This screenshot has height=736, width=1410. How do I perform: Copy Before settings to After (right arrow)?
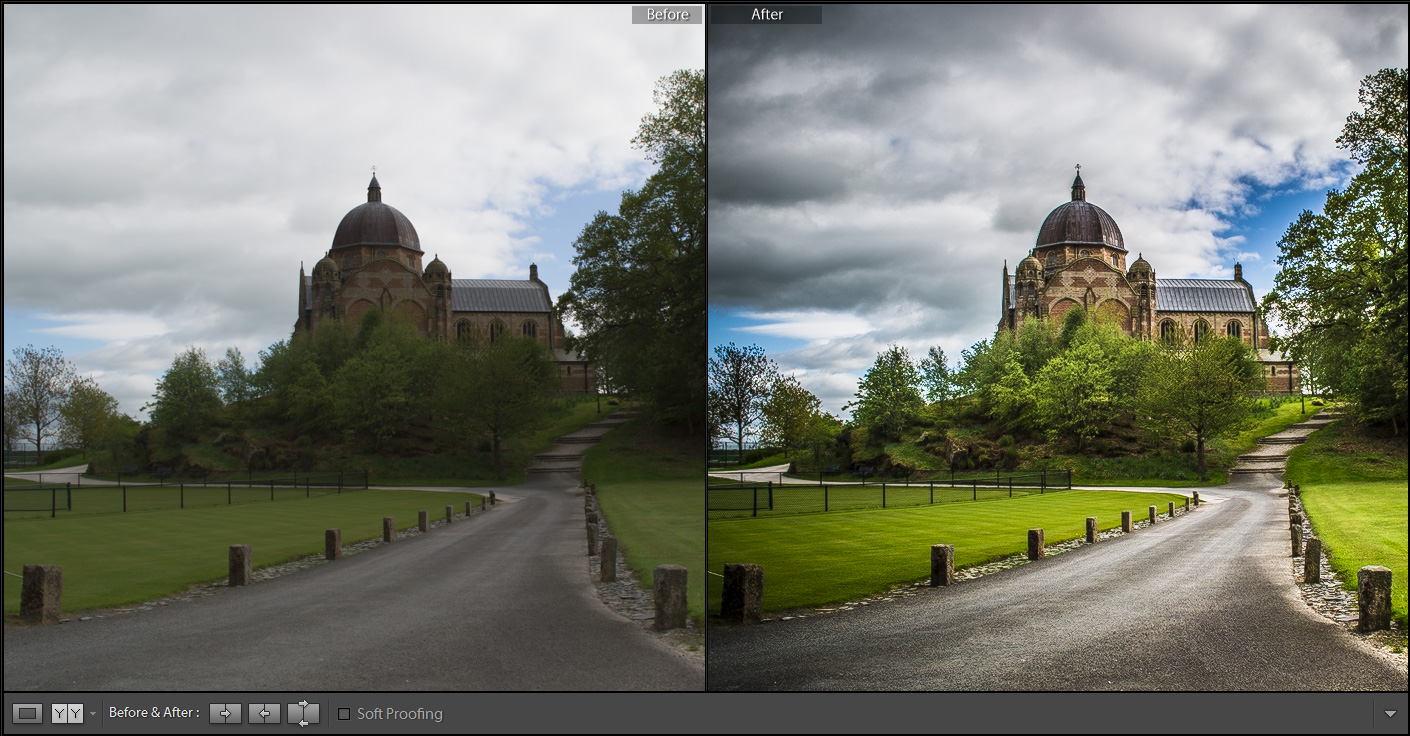[x=225, y=713]
